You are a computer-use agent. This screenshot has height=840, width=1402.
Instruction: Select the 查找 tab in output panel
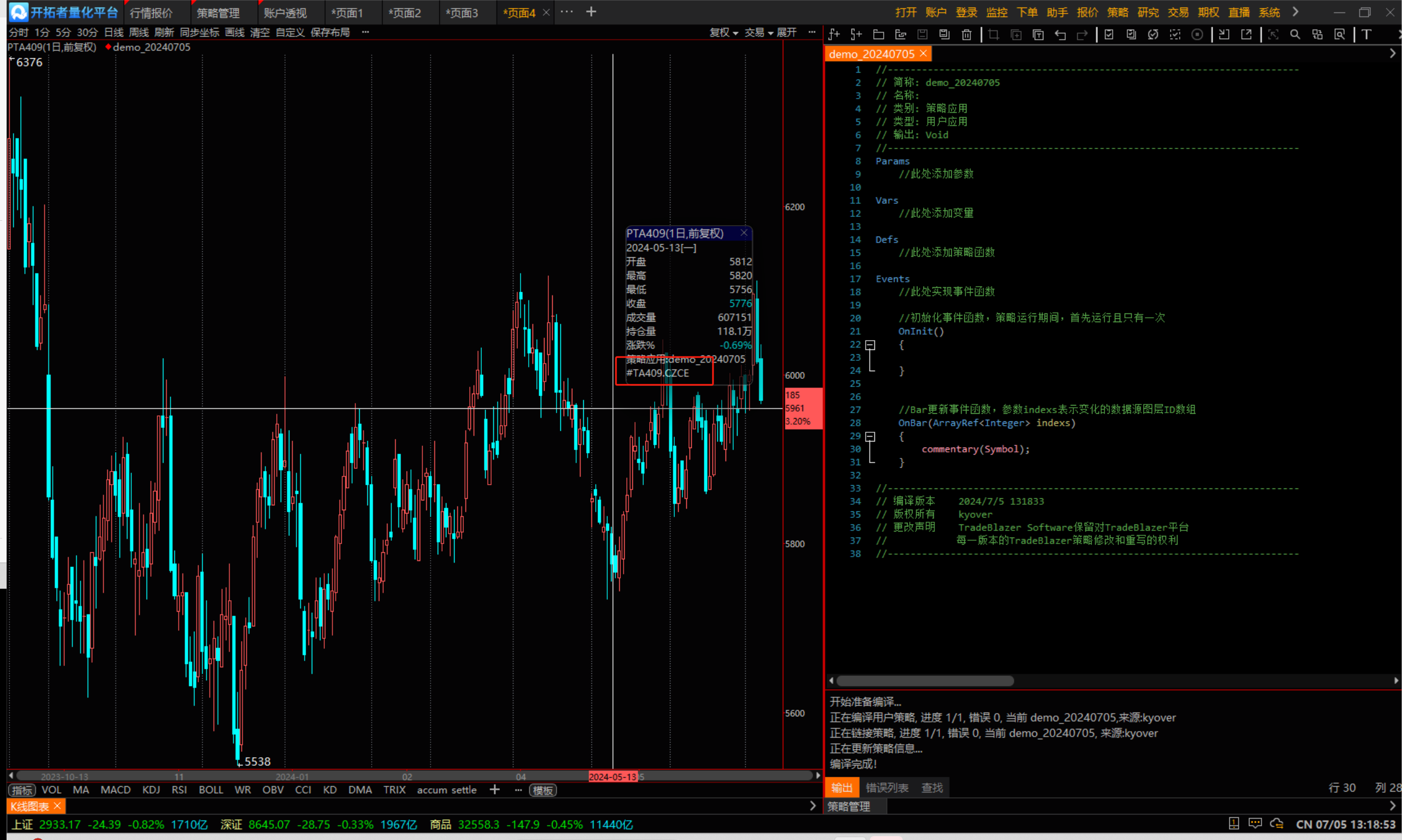(x=932, y=787)
